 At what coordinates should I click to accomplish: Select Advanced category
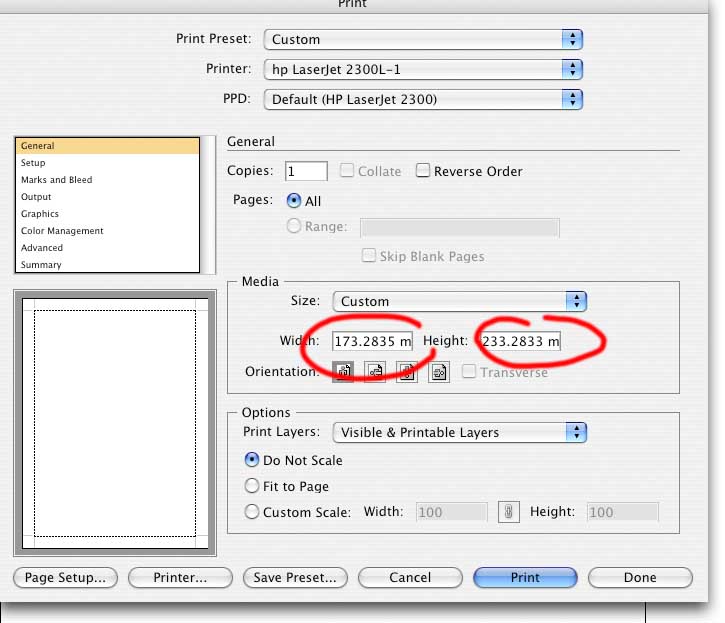[x=107, y=248]
